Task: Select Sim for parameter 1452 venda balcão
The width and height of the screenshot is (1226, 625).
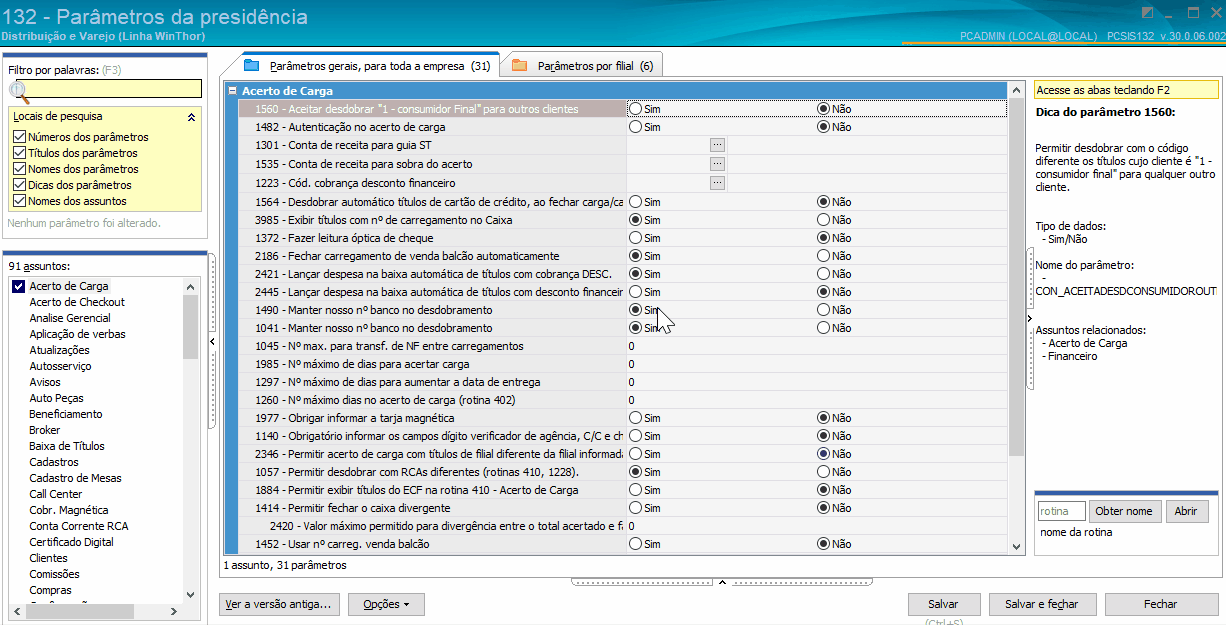Action: click(635, 544)
